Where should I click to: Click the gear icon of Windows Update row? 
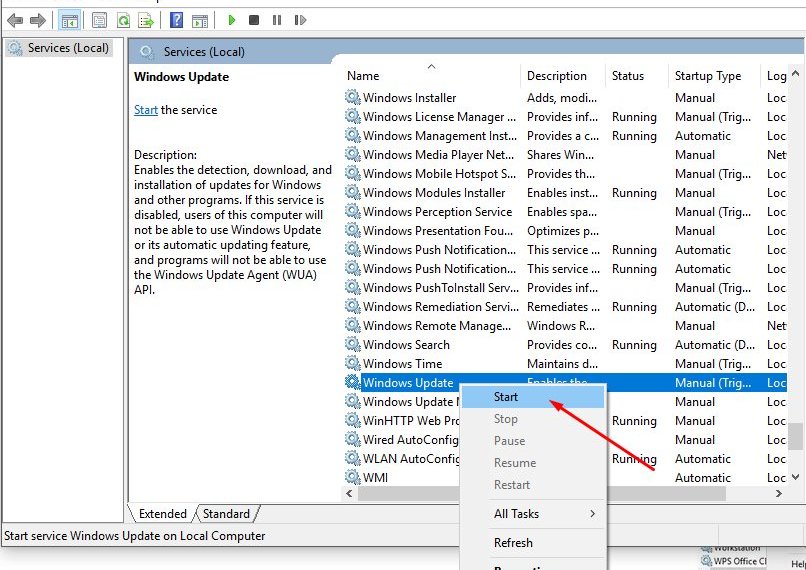pyautogui.click(x=353, y=382)
